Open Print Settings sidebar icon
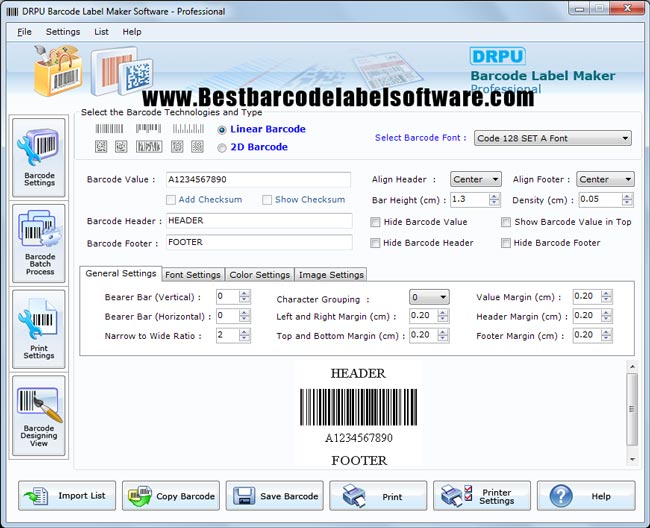Screen dimensions: 650x528 point(39,329)
